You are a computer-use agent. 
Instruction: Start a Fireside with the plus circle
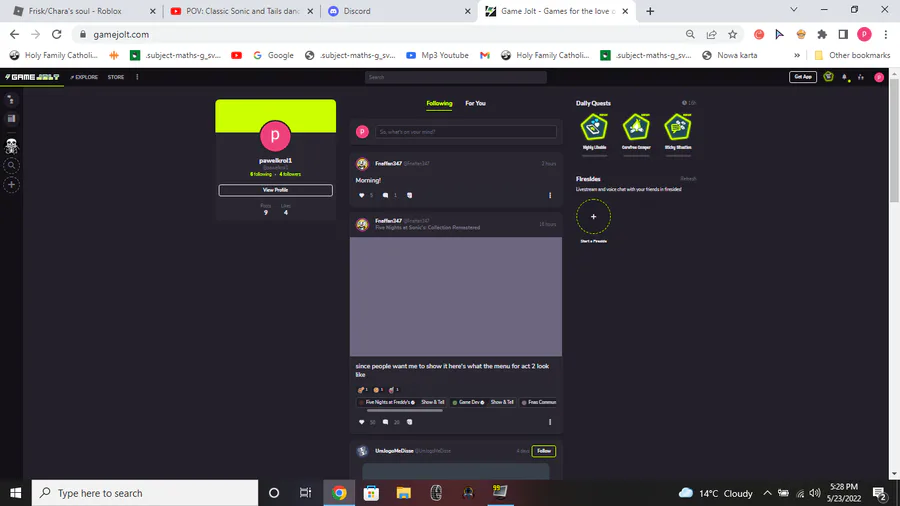pos(593,217)
